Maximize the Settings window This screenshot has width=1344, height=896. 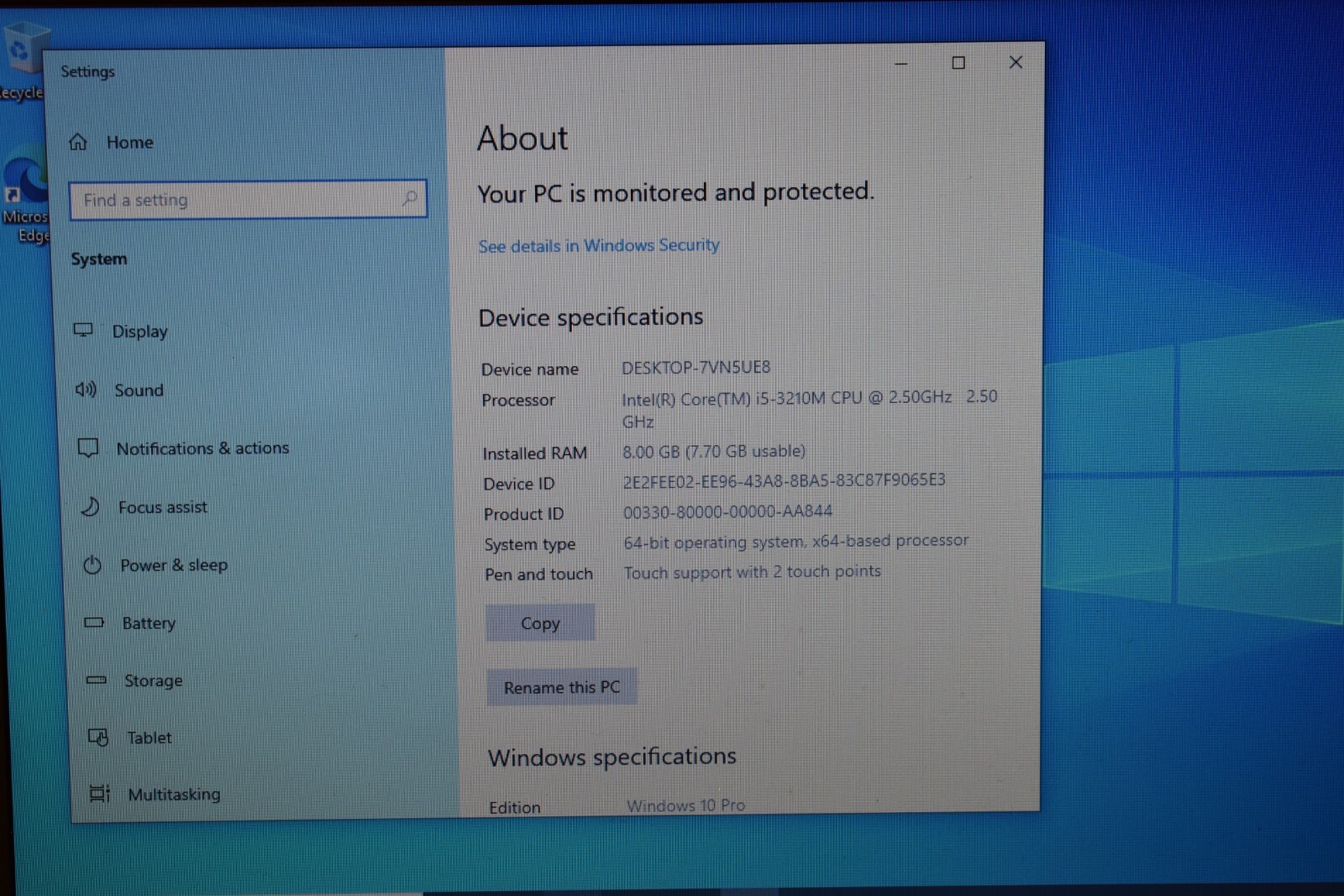(958, 63)
